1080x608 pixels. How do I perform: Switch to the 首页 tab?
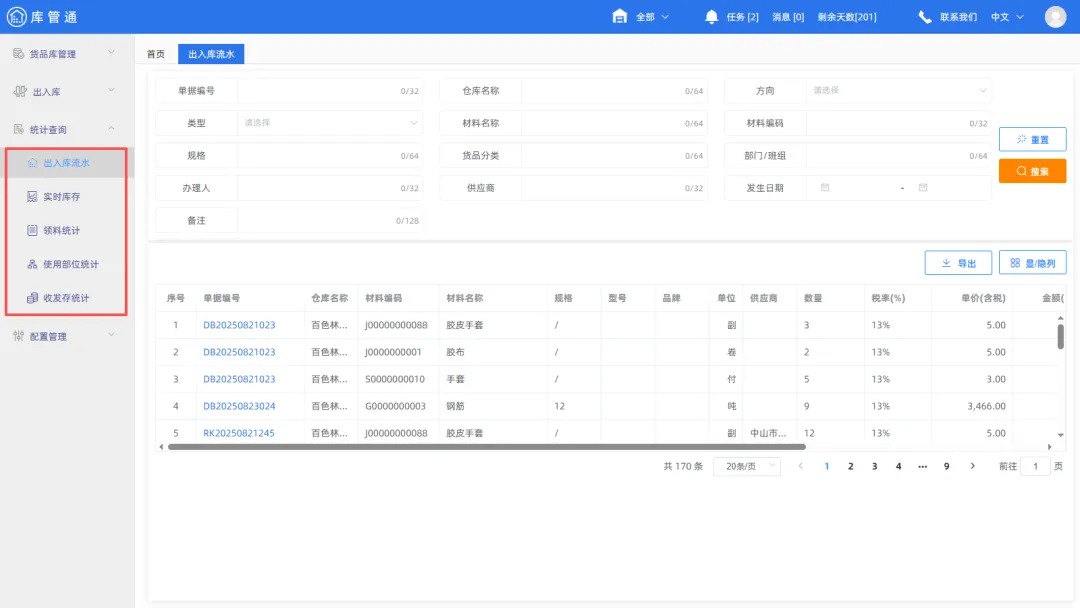156,54
